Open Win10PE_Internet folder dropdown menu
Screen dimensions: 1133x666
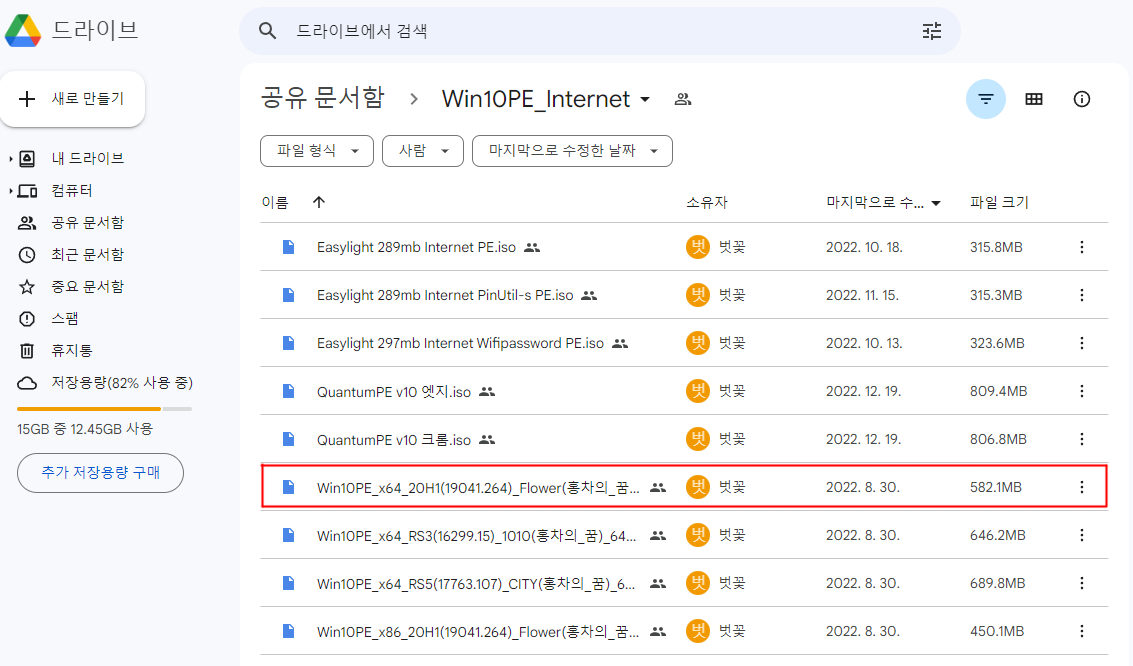coord(645,100)
